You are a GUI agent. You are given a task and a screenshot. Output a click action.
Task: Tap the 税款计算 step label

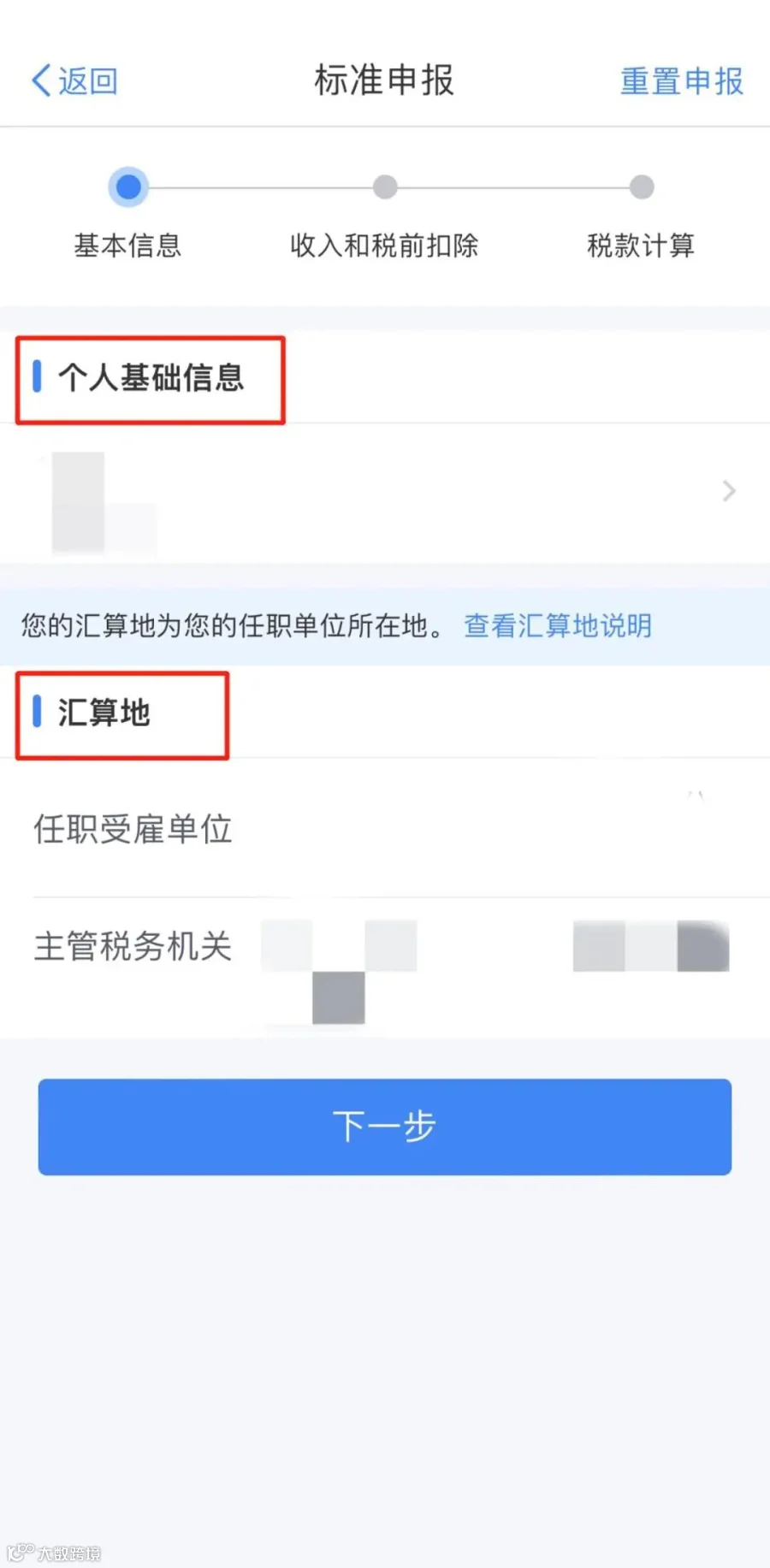pos(641,246)
